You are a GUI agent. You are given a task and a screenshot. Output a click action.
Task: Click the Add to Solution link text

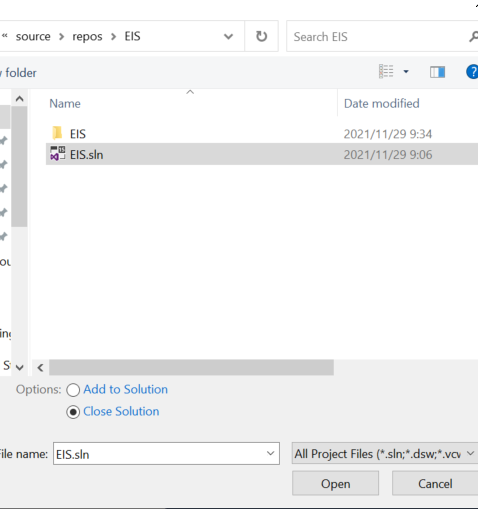pyautogui.click(x=125, y=389)
